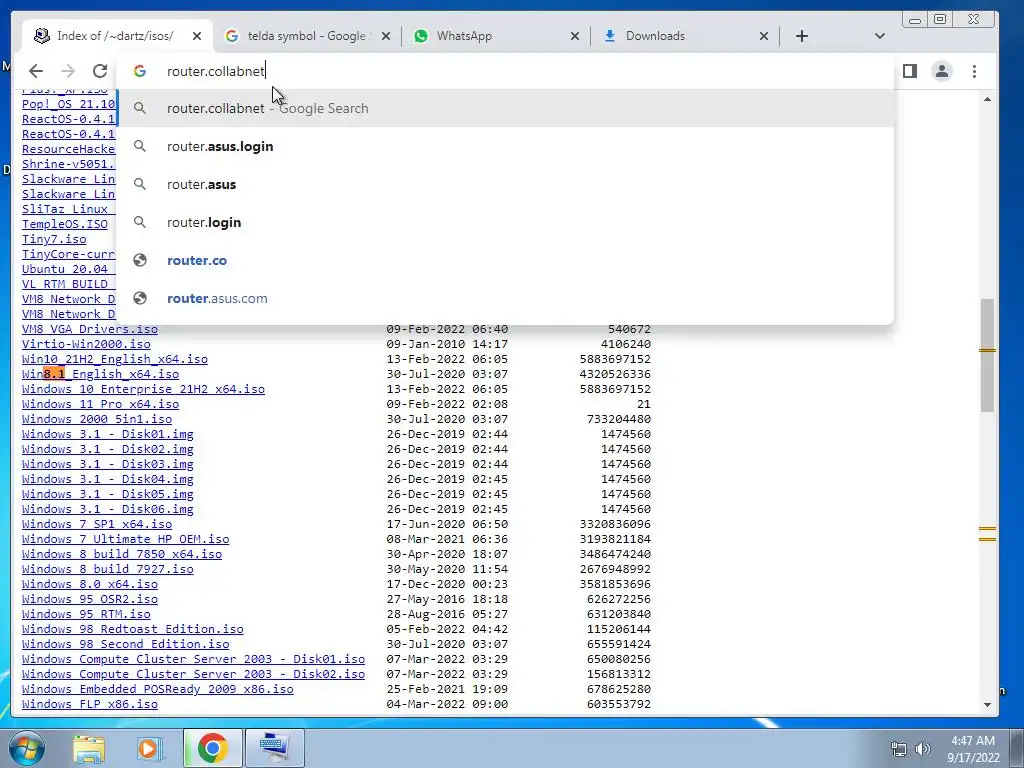The width and height of the screenshot is (1024, 768).
Task: Click the page scrollbar up arrow
Action: click(x=987, y=99)
